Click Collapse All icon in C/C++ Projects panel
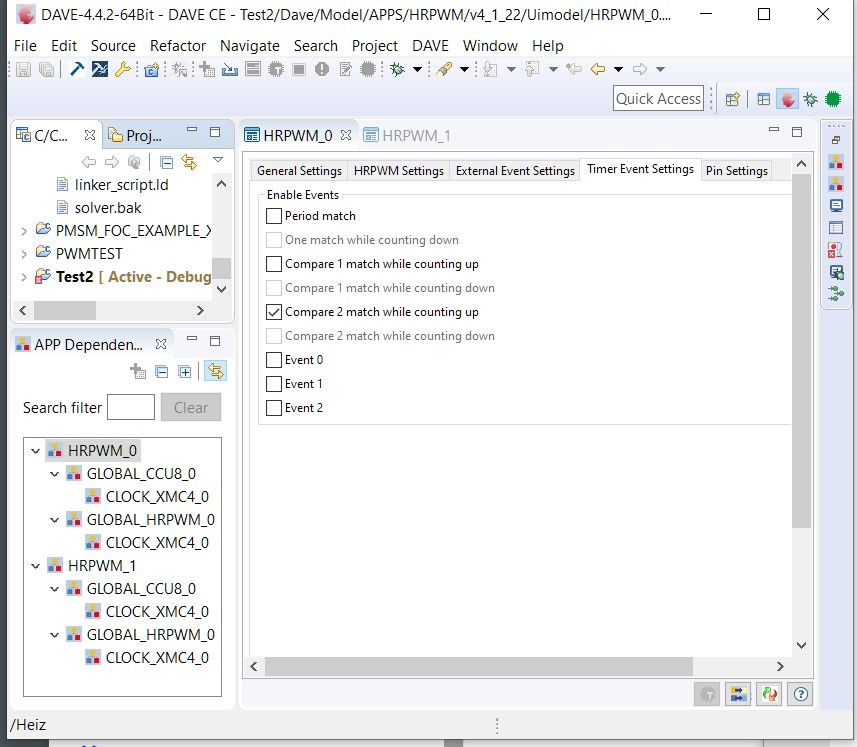The image size is (857, 747). [167, 161]
